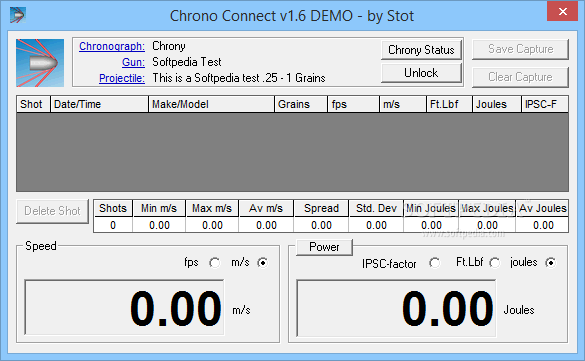Click the bullet logo image
The width and height of the screenshot is (585, 361).
40,63
